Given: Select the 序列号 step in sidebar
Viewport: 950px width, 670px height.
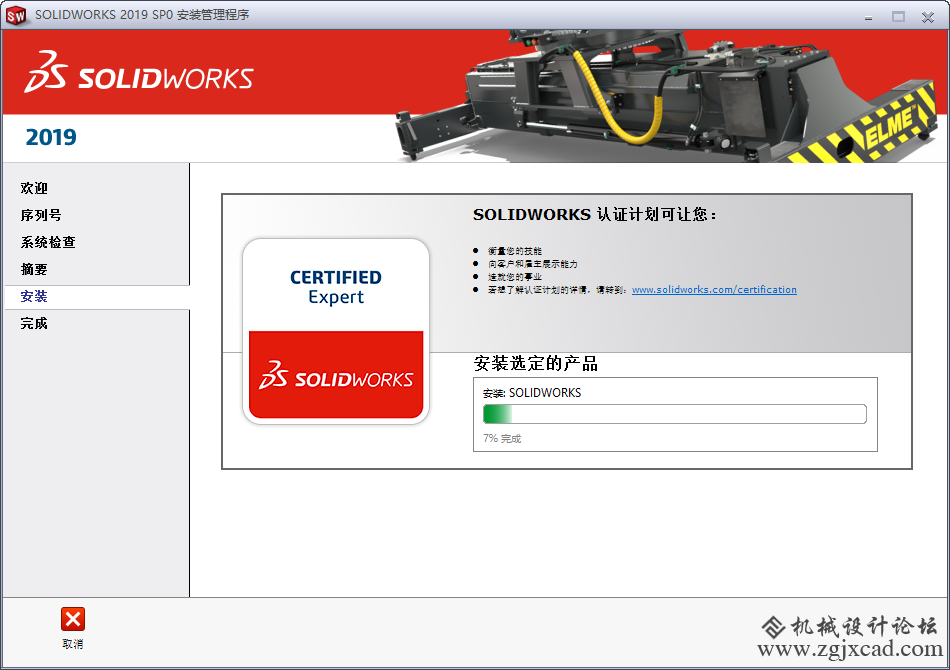Looking at the screenshot, I should [x=41, y=215].
